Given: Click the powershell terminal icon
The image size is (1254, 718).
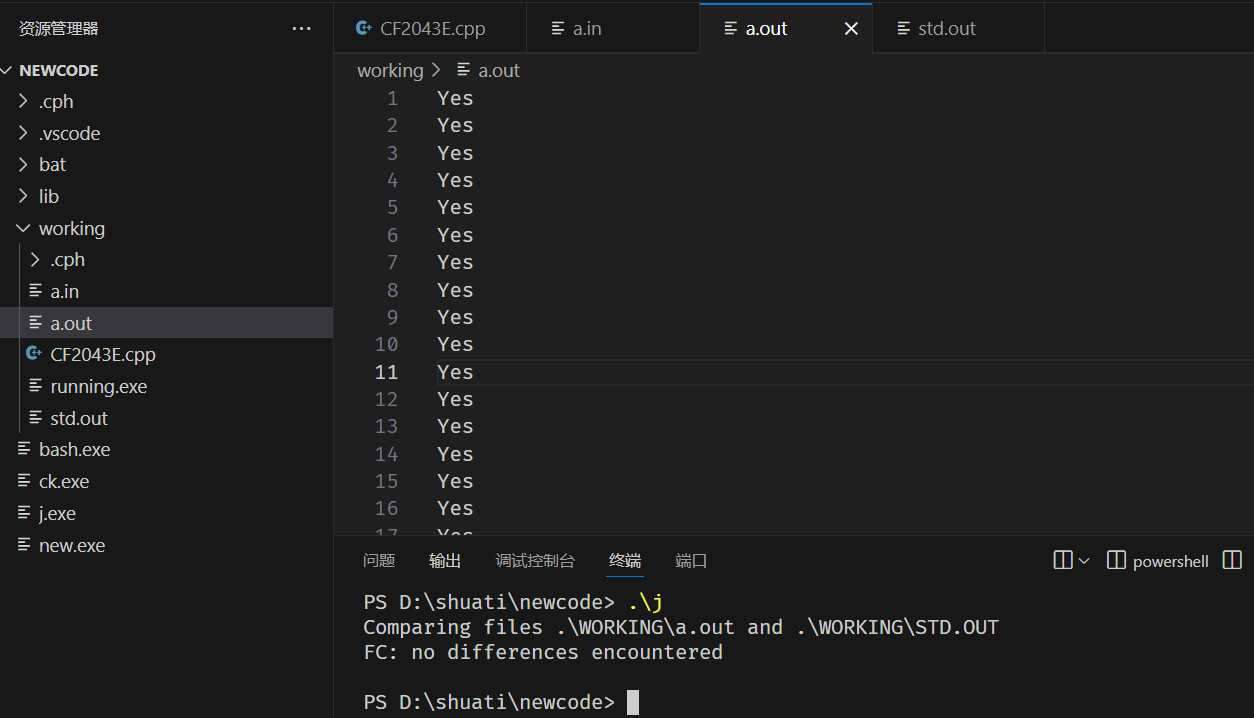Looking at the screenshot, I should pos(1117,560).
